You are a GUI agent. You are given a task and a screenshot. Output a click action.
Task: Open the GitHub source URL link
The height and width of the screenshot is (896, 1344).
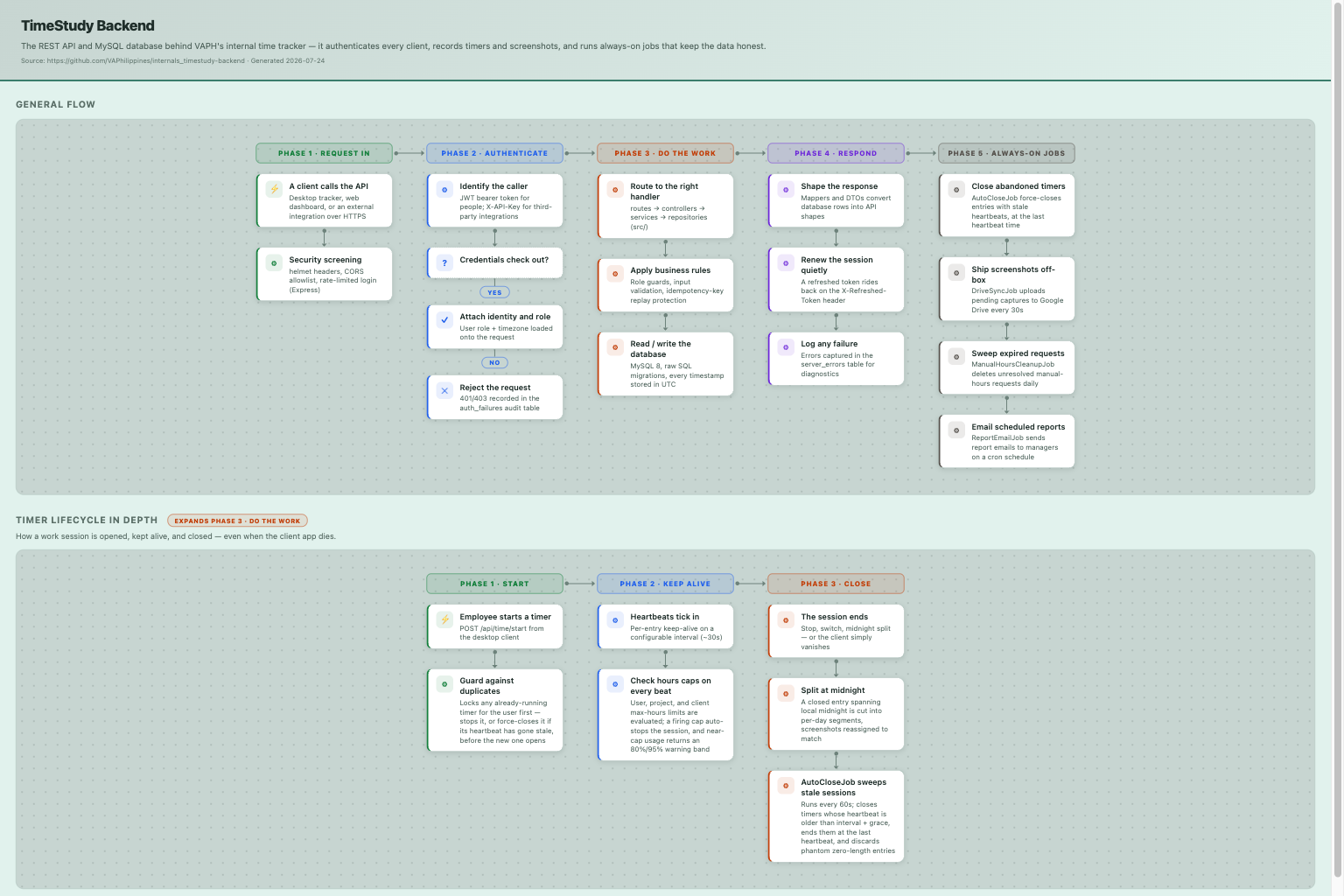[145, 61]
